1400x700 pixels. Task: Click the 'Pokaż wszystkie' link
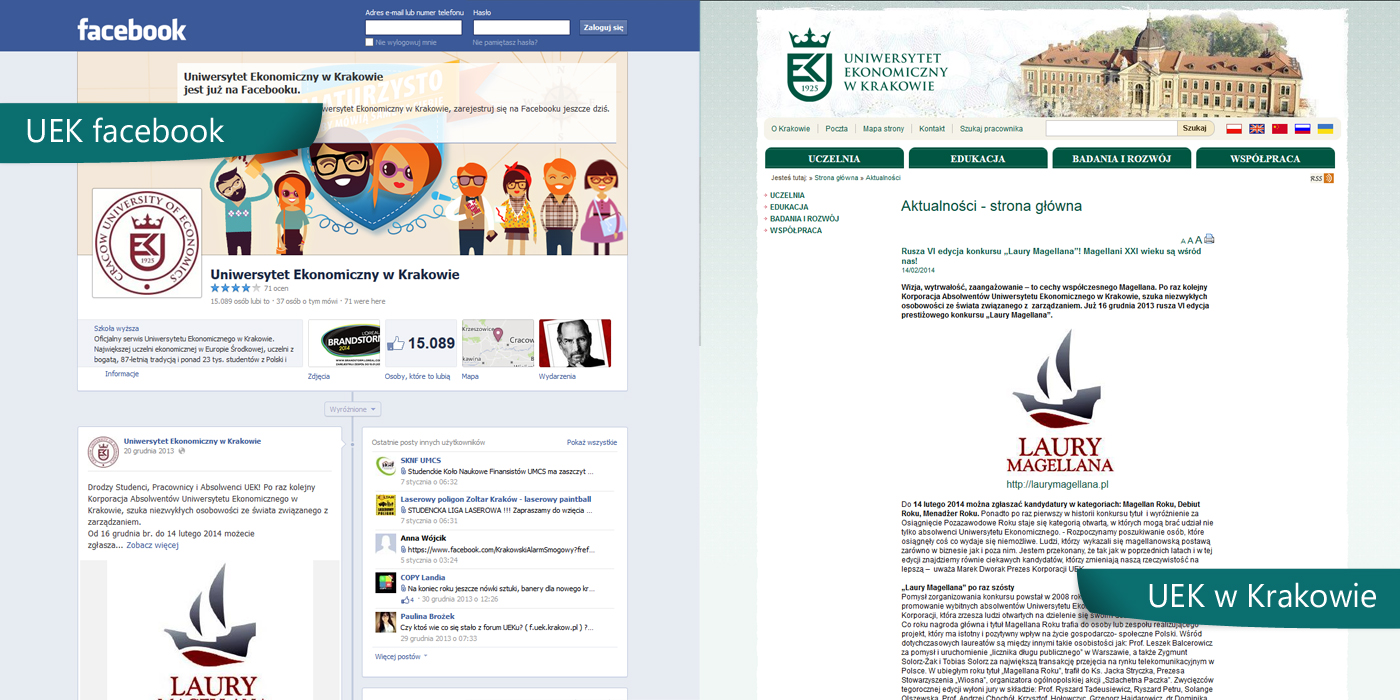click(592, 442)
